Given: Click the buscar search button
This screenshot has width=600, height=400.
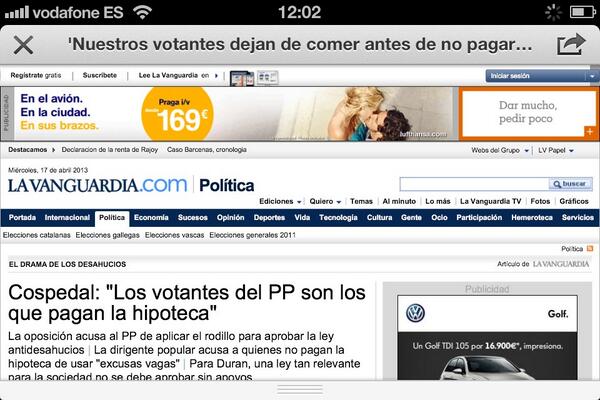Looking at the screenshot, I should point(569,184).
